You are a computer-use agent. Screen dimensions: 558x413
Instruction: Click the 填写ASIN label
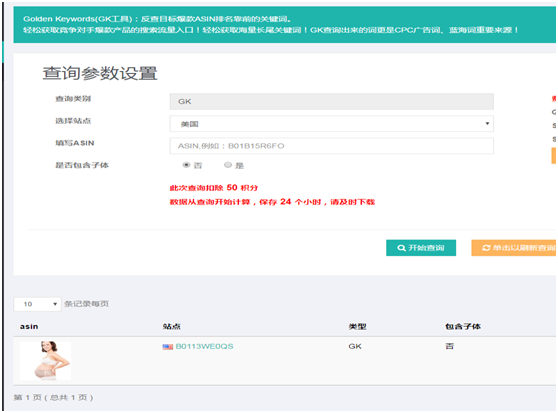point(75,143)
